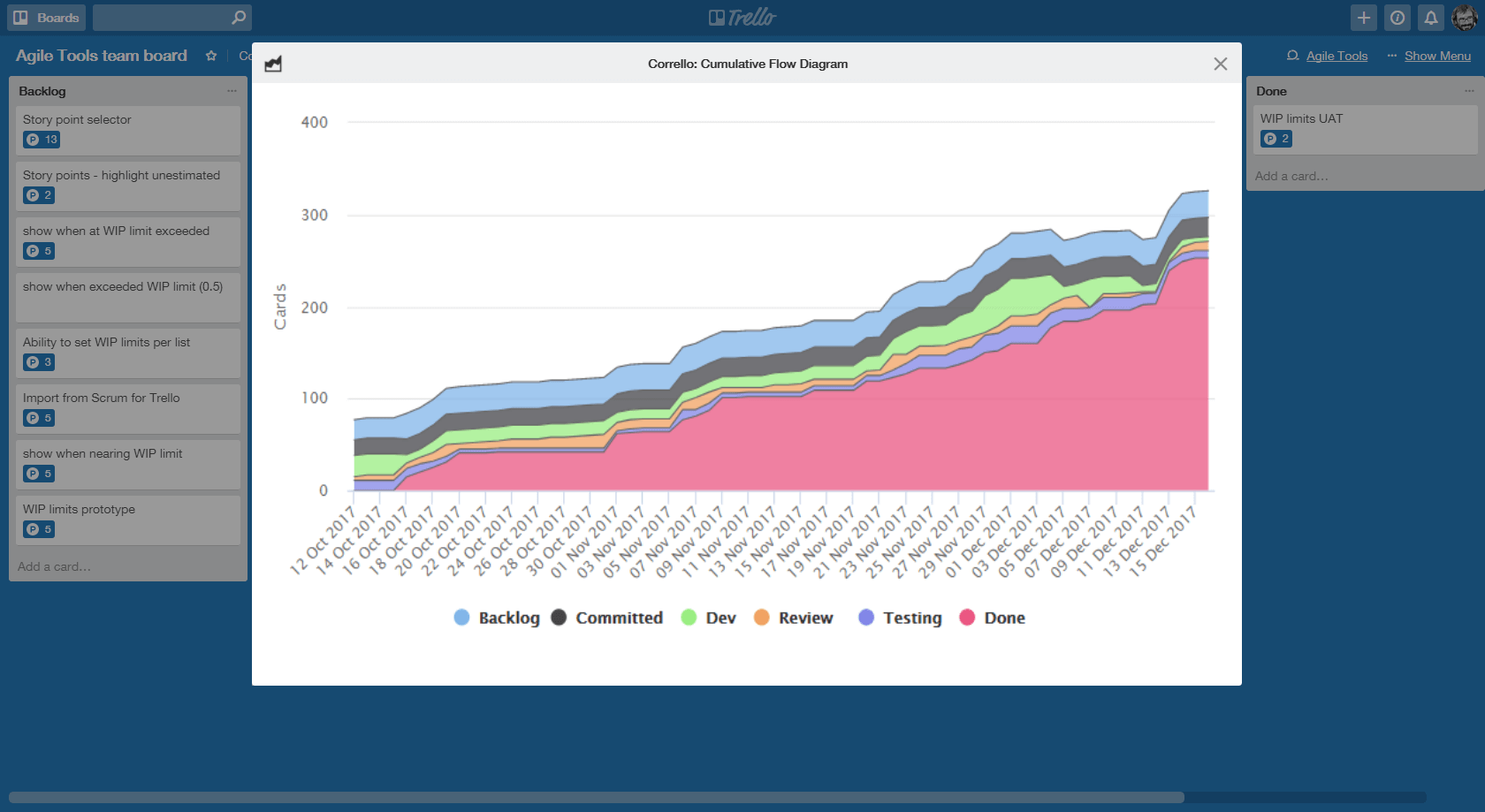Open WIP limits UAT card
Image resolution: width=1485 pixels, height=812 pixels.
(1366, 130)
